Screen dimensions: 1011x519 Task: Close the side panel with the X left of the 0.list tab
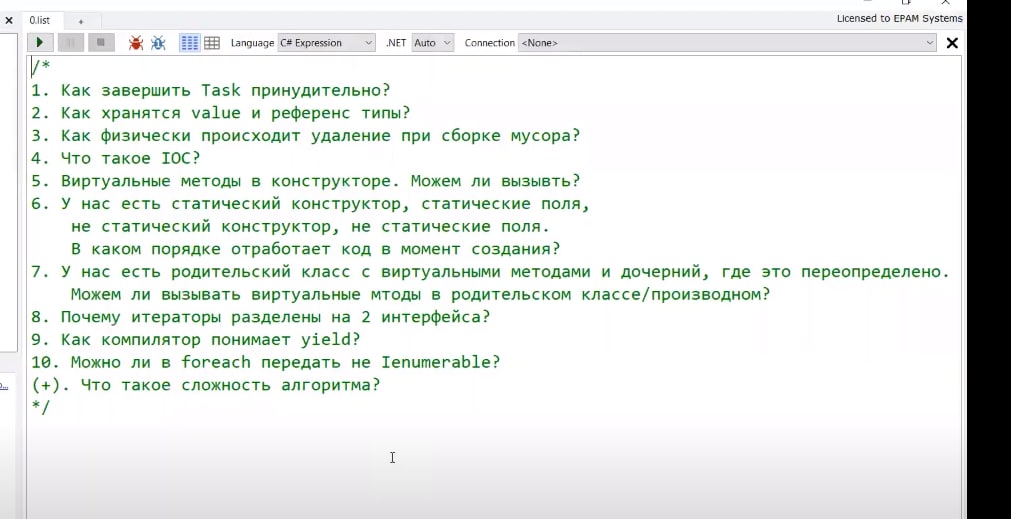tap(9, 21)
